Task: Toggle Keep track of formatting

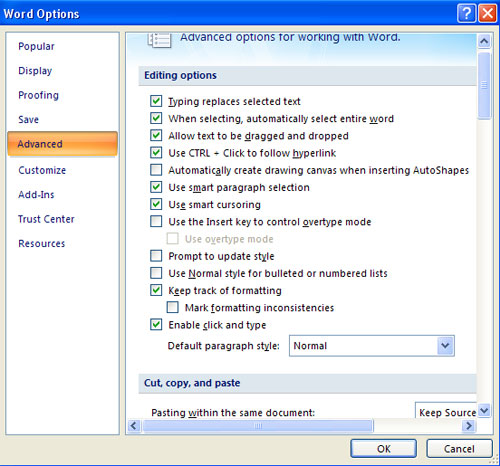Action: pos(156,290)
